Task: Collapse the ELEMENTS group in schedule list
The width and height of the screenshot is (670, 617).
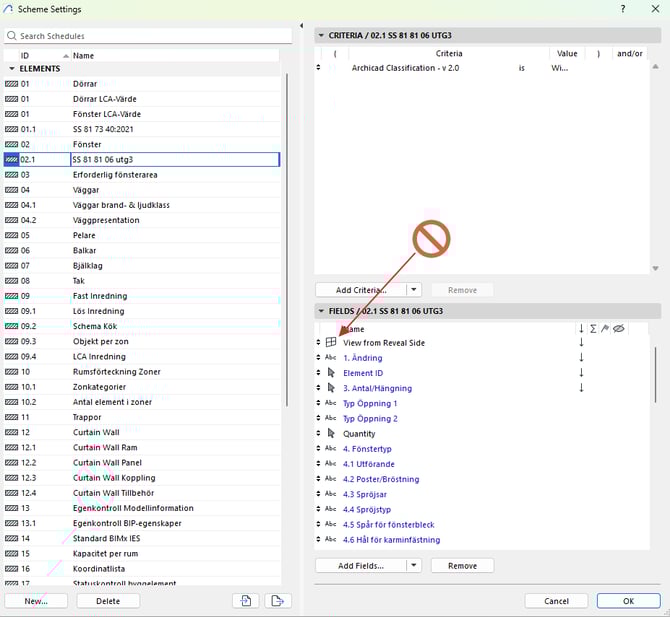Action: click(12, 69)
